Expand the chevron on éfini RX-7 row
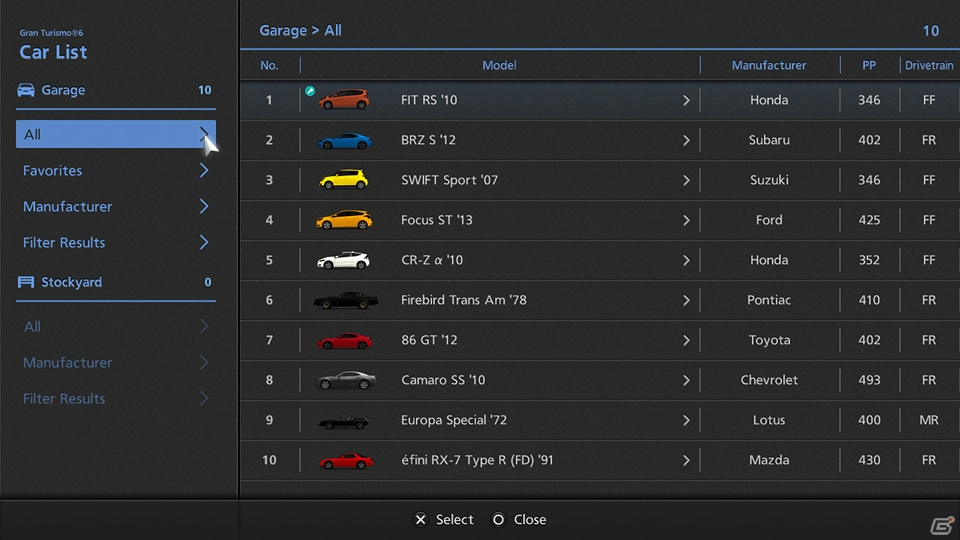 click(686, 460)
